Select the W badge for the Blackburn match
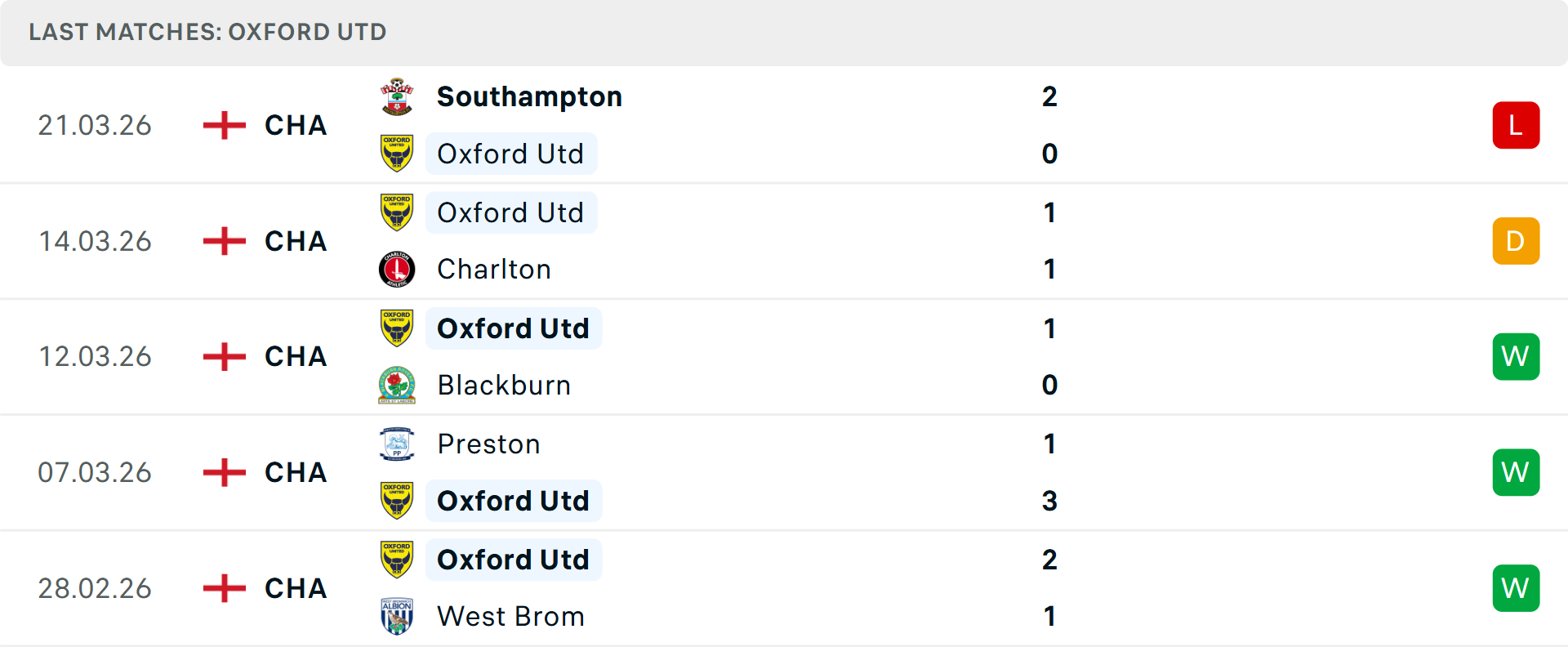 point(1516,356)
